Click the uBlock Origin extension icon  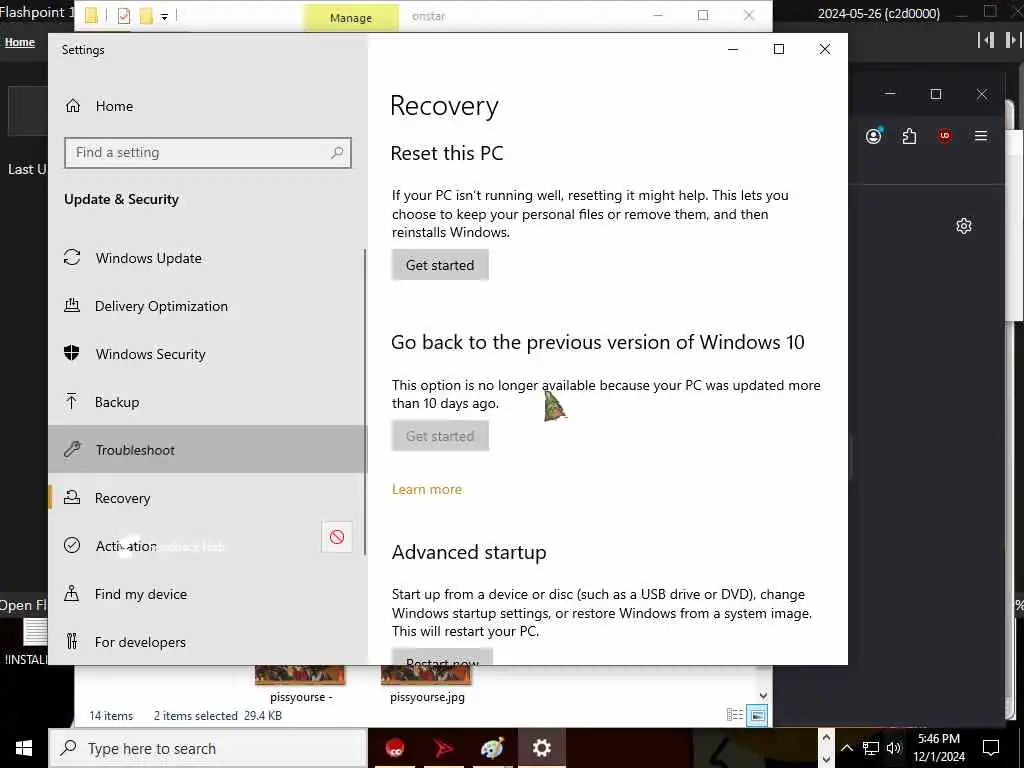(944, 136)
